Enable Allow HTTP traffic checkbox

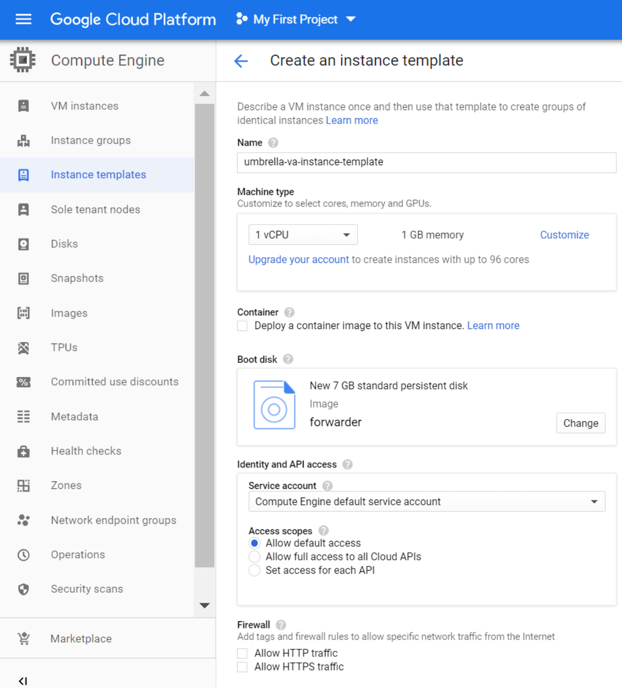pos(242,653)
